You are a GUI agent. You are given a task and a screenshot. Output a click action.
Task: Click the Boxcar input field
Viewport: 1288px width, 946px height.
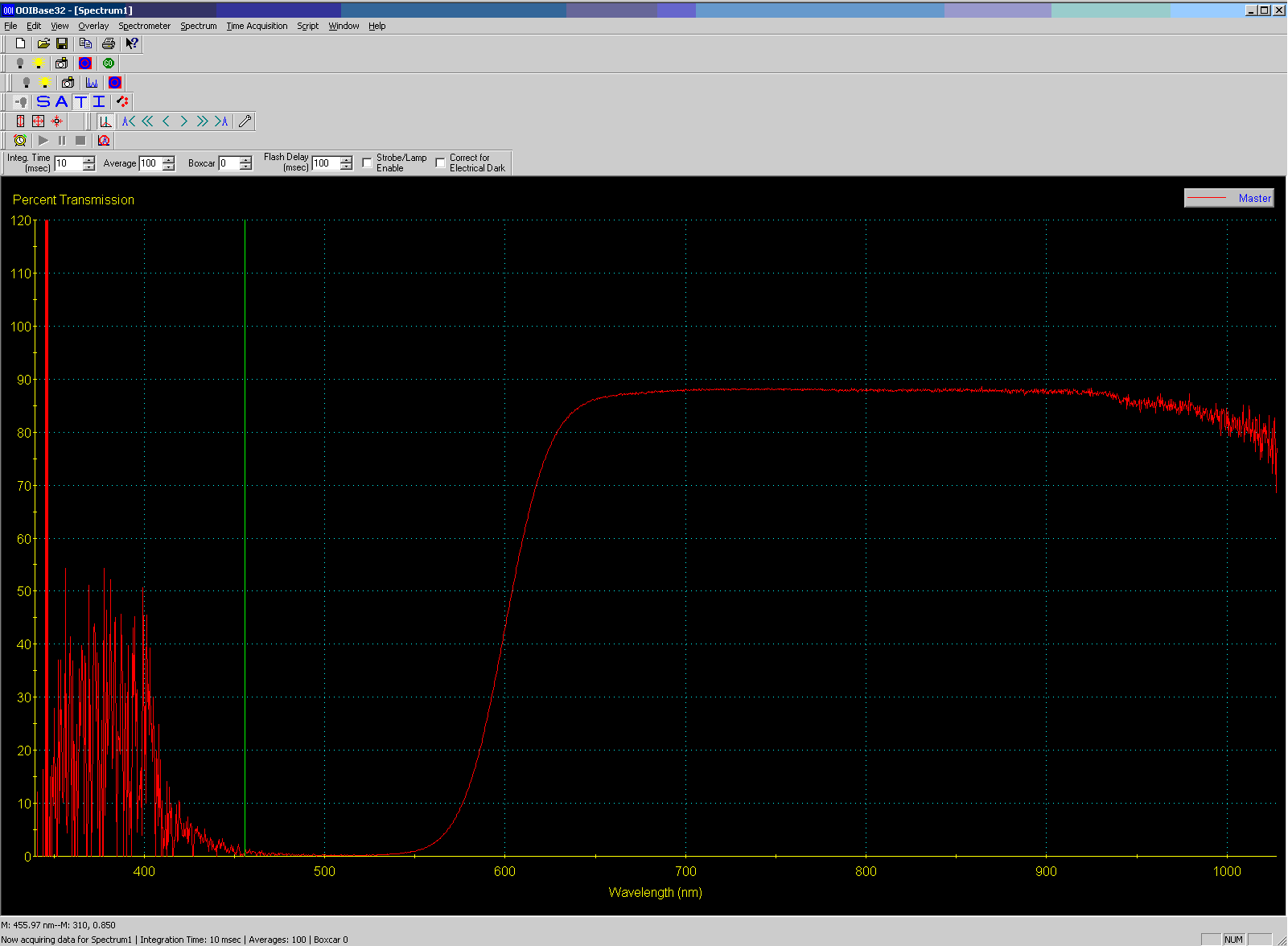(229, 163)
